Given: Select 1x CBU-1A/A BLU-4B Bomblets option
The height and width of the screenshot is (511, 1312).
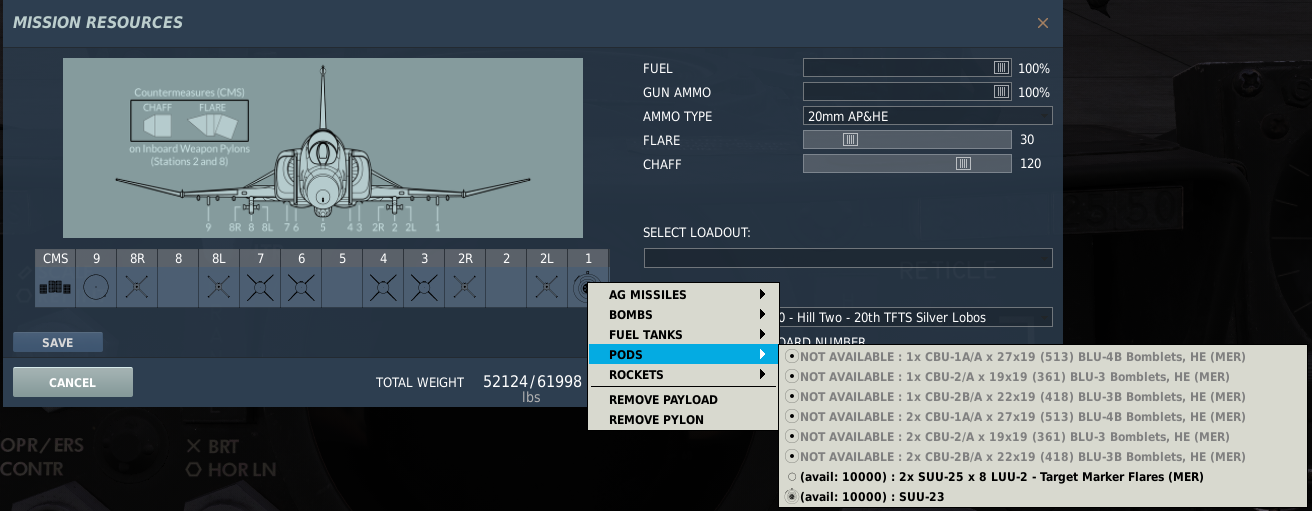Looking at the screenshot, I should [x=1042, y=357].
